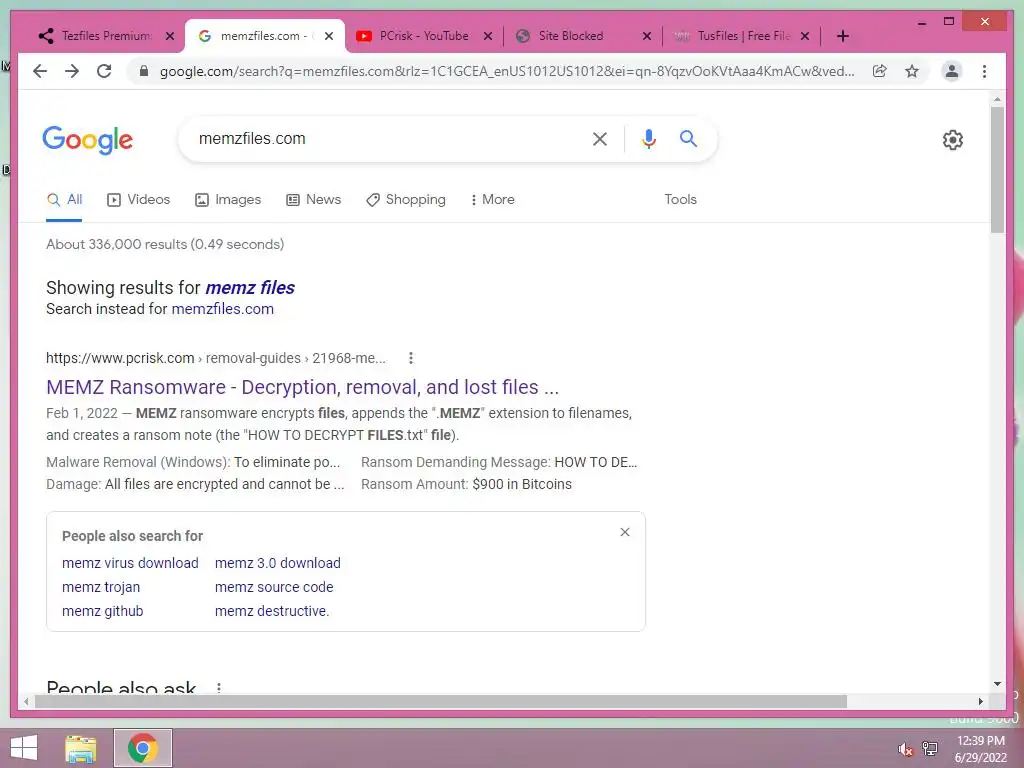The height and width of the screenshot is (768, 1024).
Task: Select the News search filter
Action: [313, 200]
